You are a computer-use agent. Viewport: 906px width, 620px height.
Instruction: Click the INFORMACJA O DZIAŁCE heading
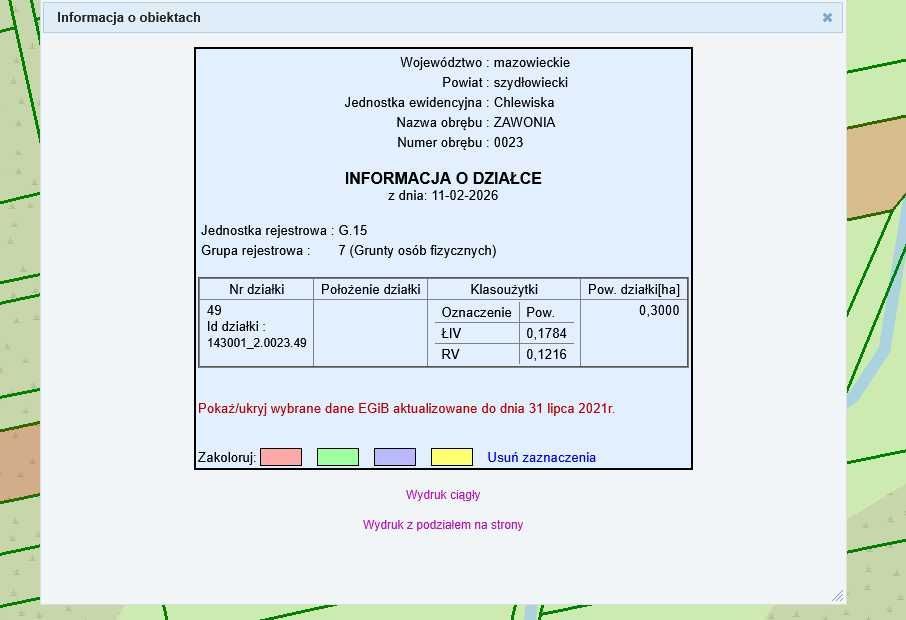[442, 179]
